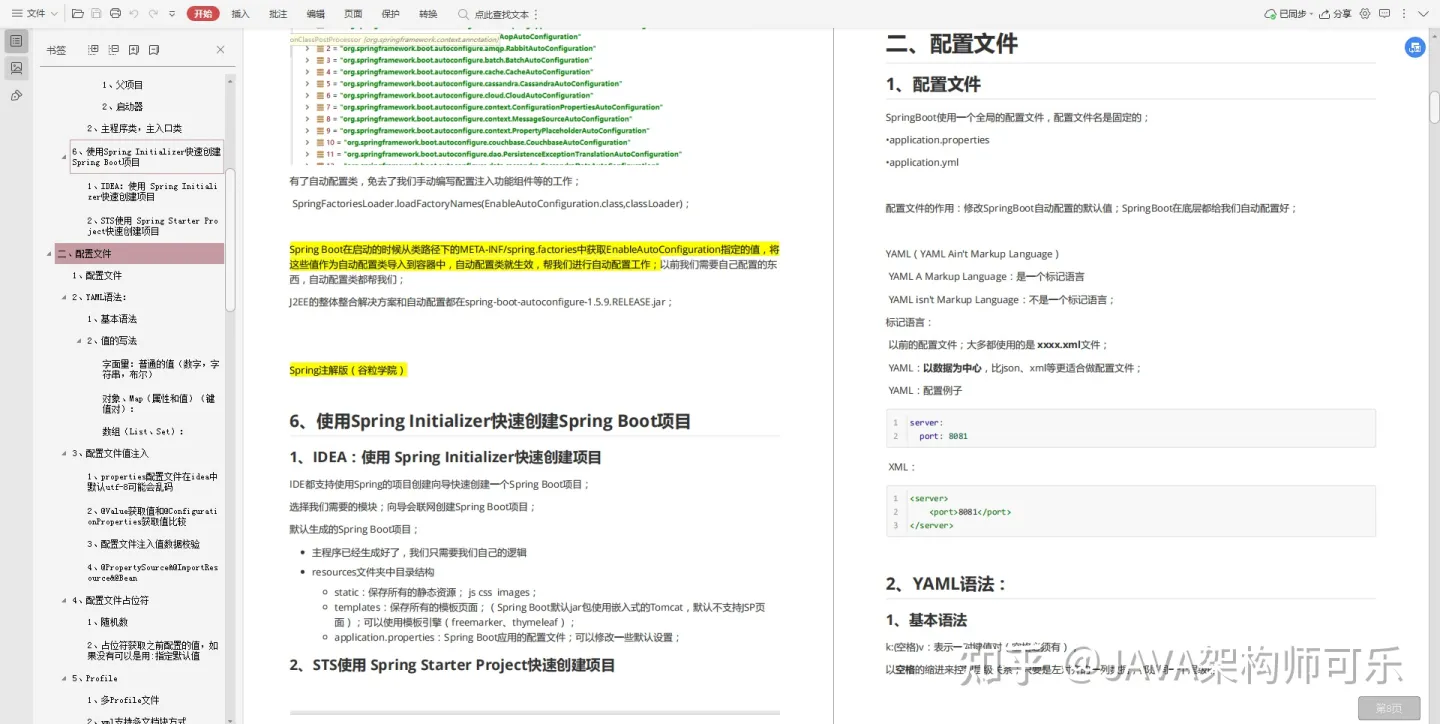Click the document scrollbar up arrow

click(x=1434, y=35)
